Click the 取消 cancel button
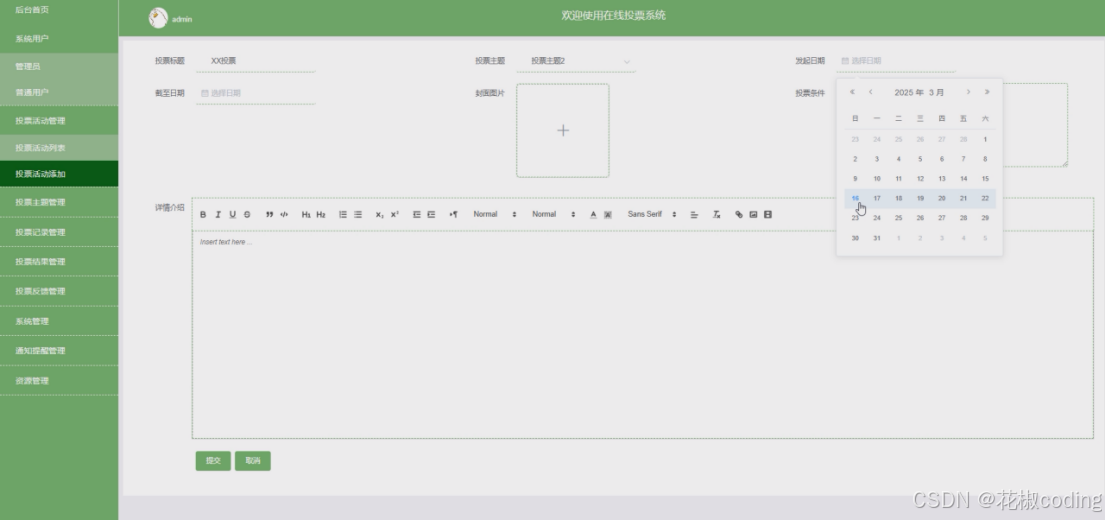The image size is (1106, 520). point(253,461)
